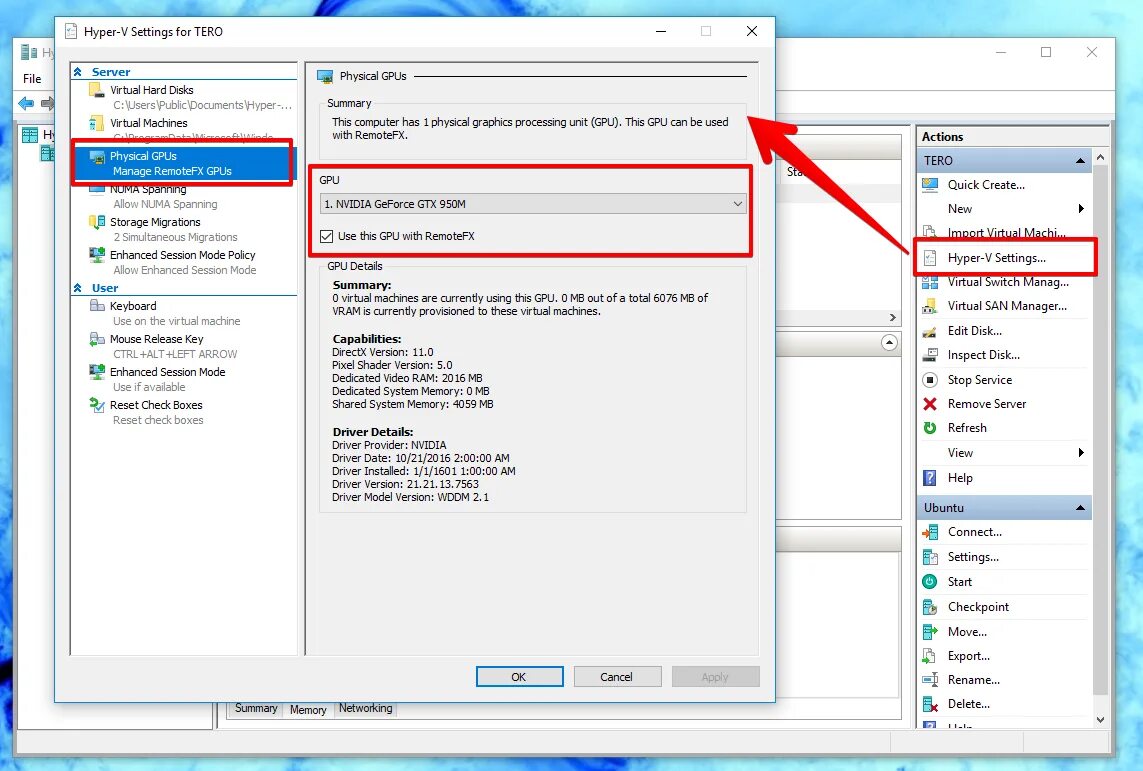Click the back arrow in Hyper-V Manager toolbar
Image resolution: width=1143 pixels, height=771 pixels.
click(x=26, y=103)
